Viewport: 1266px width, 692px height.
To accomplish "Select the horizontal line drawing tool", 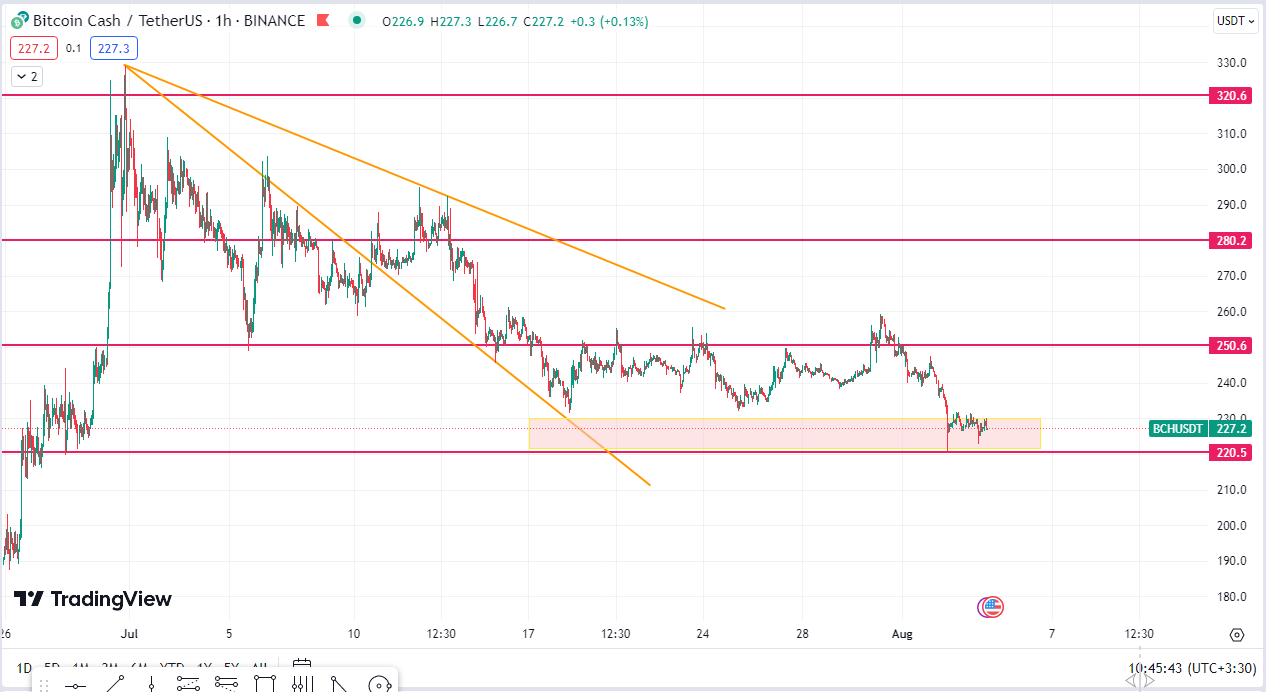I will click(74, 685).
